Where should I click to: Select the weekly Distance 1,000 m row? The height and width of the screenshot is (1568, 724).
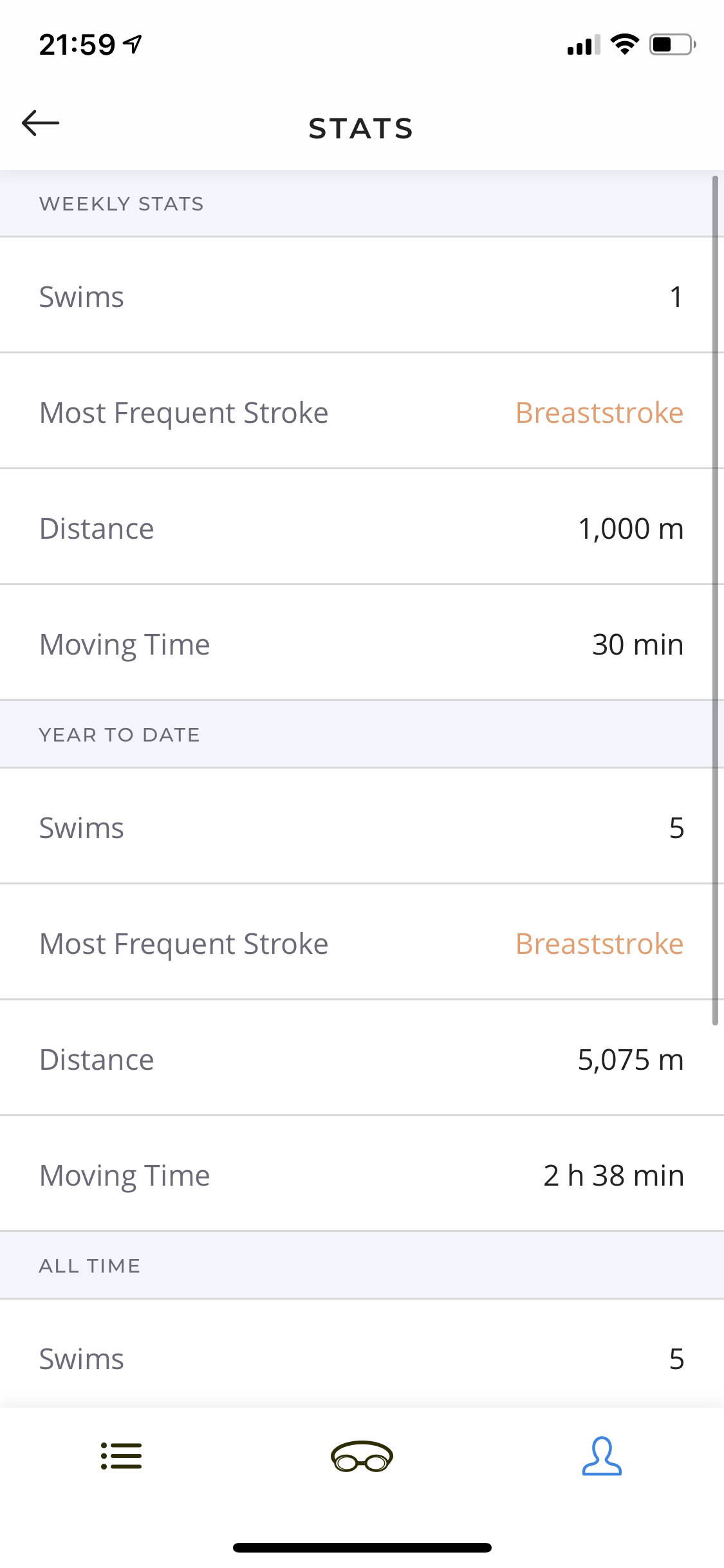point(360,528)
